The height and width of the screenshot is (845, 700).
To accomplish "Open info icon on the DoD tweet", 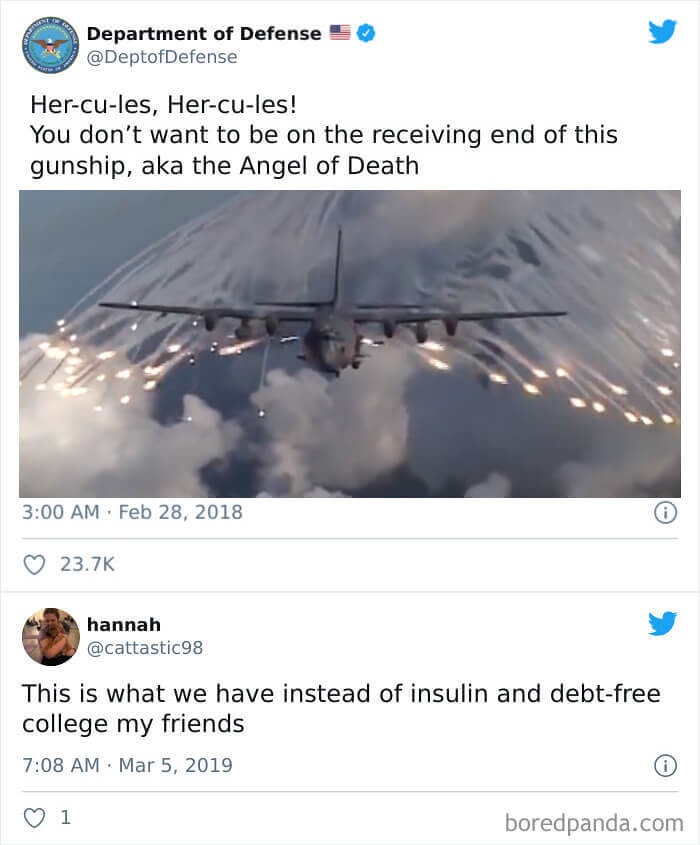I will pos(665,512).
